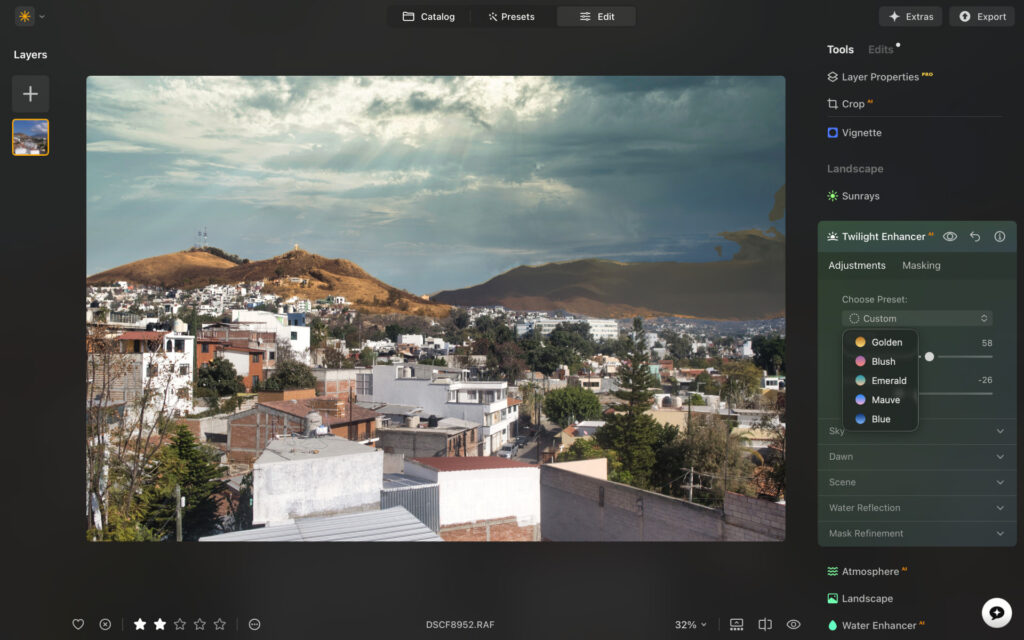
Task: Click the add new layer plus icon
Action: pyautogui.click(x=30, y=94)
